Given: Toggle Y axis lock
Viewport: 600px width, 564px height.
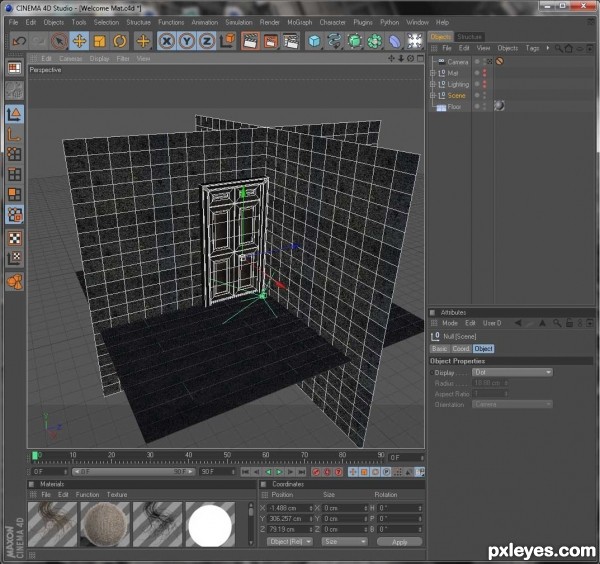Looking at the screenshot, I should (x=187, y=41).
